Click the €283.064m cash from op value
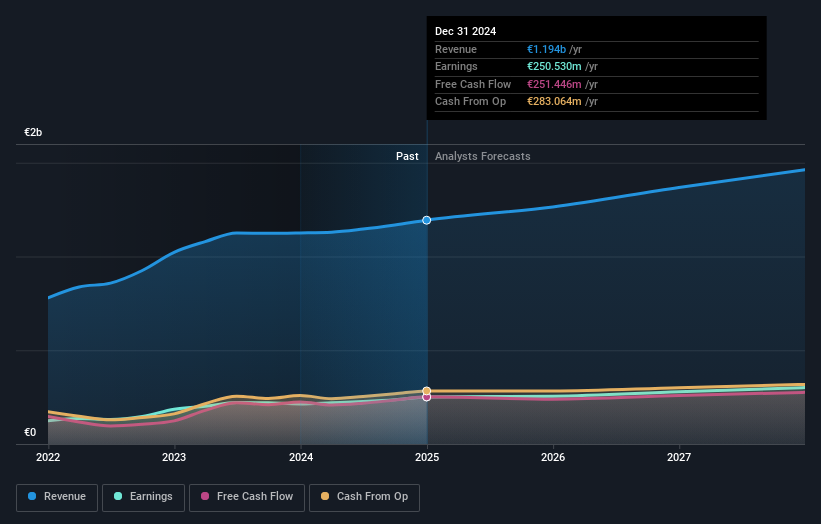This screenshot has height=524, width=821. 554,102
